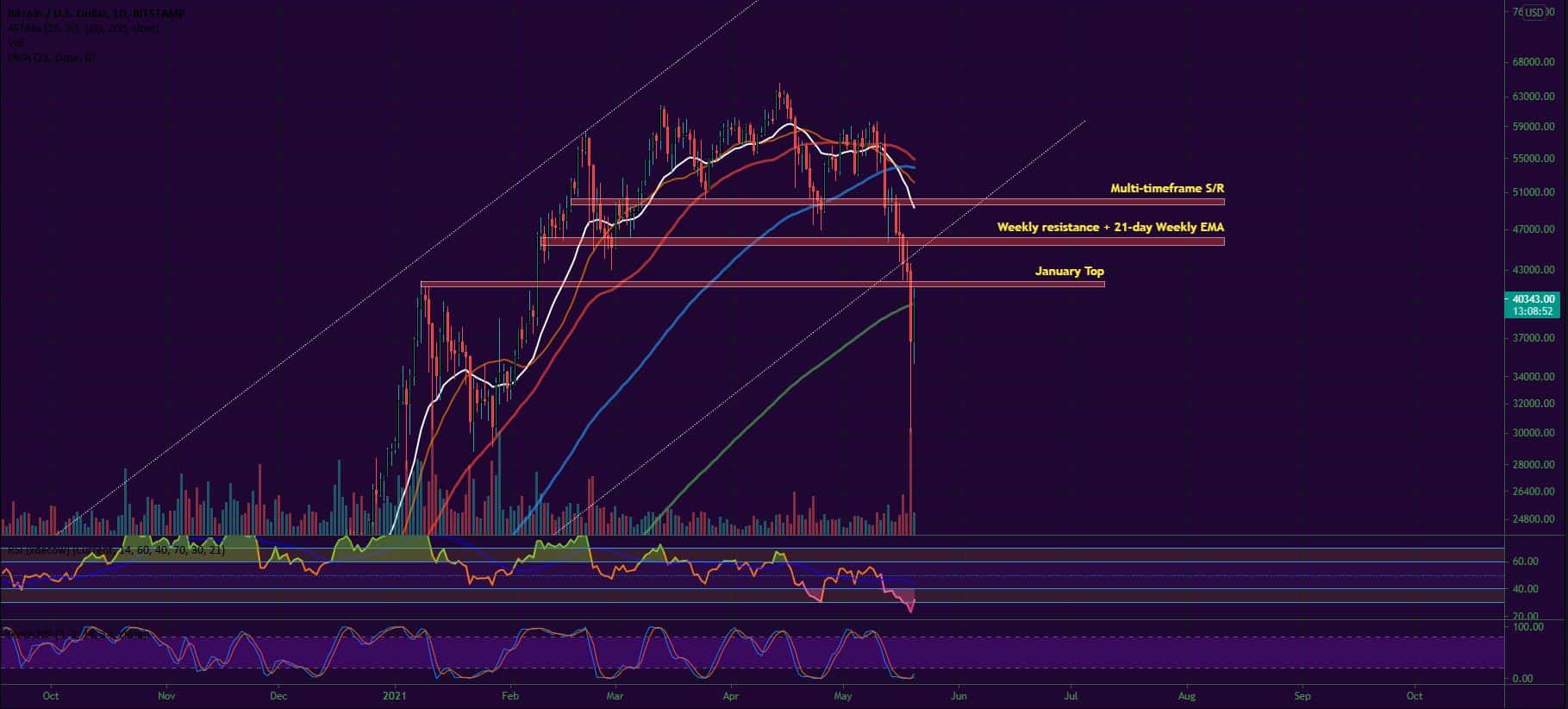Click the 'January Top' annotation label
This screenshot has width=1568, height=709.
[x=1069, y=271]
